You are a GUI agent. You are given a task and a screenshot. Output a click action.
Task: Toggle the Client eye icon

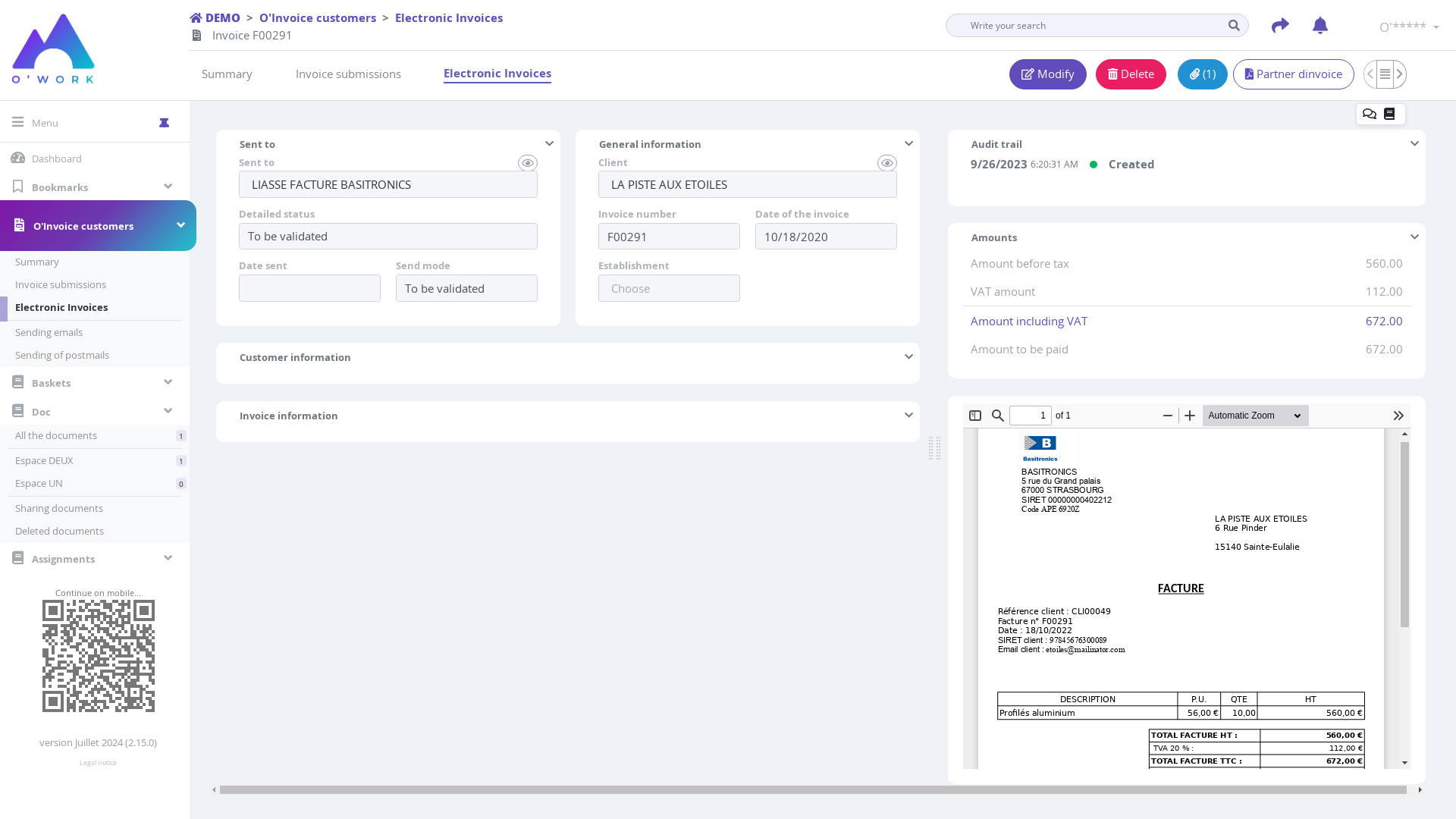click(886, 163)
